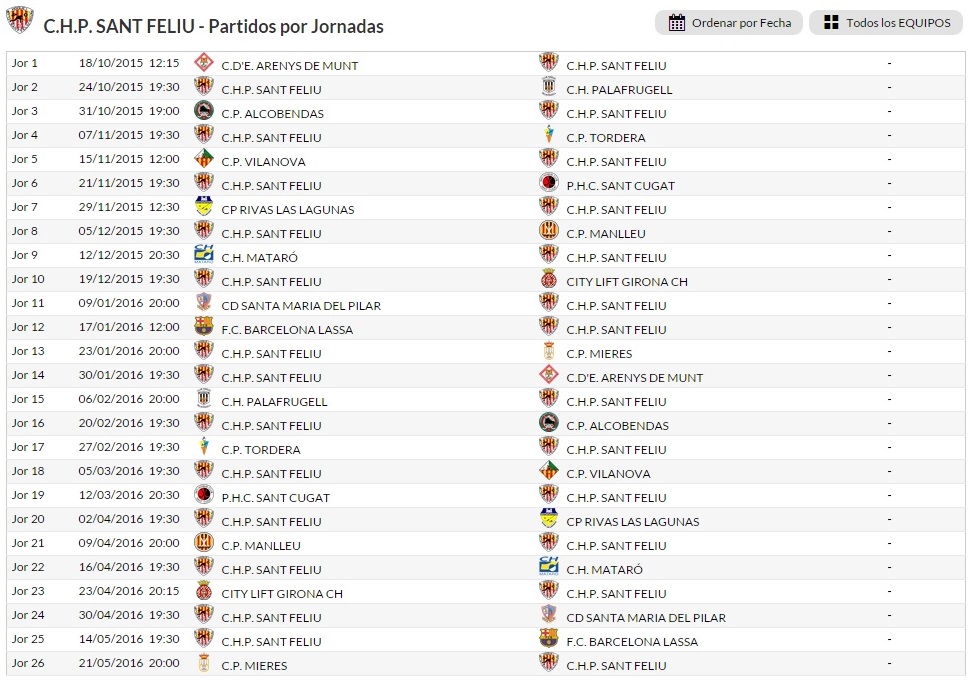976x689 pixels.
Task: Click the C.H. Mataró logo in Jor 9
Action: [x=204, y=253]
